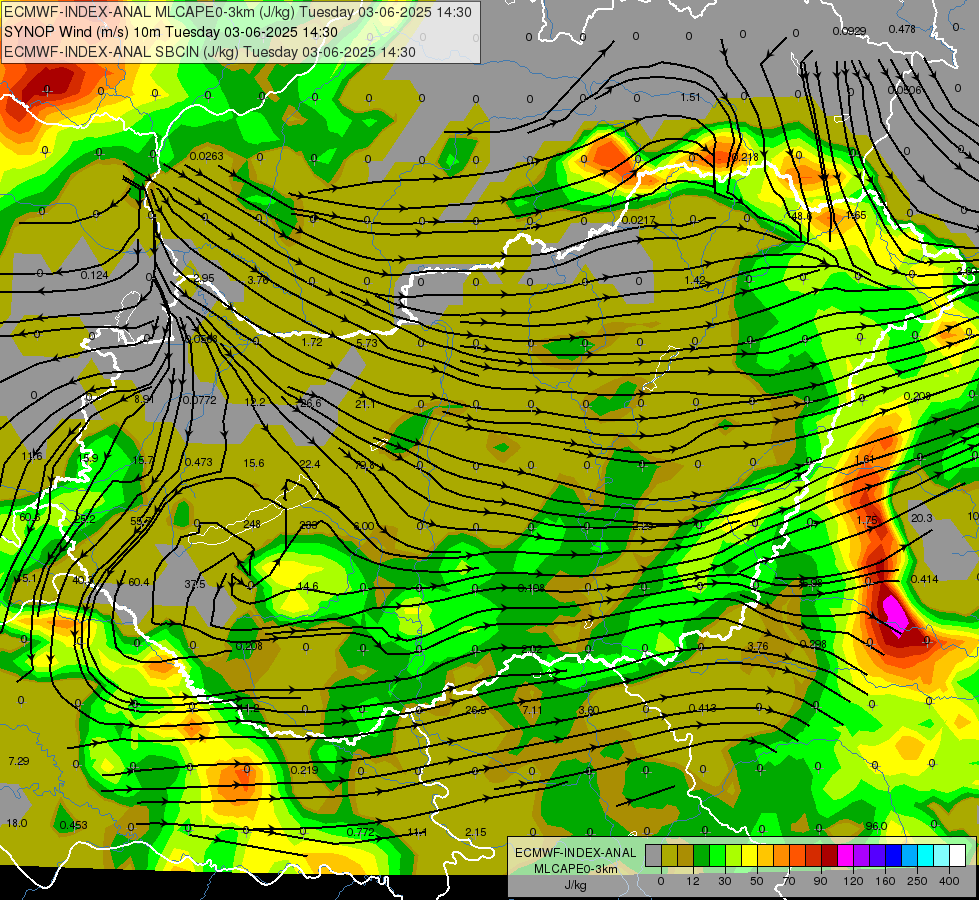The image size is (979, 900).
Task: Click the map value 0.124
Action: (x=94, y=275)
